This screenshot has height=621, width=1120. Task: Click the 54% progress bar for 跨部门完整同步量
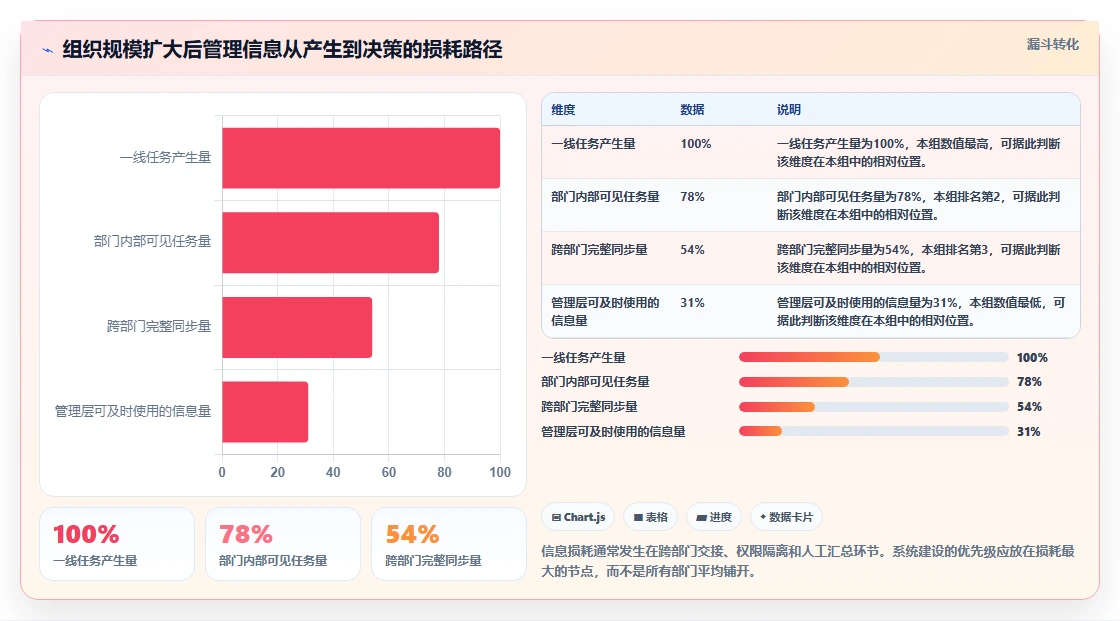click(x=874, y=407)
